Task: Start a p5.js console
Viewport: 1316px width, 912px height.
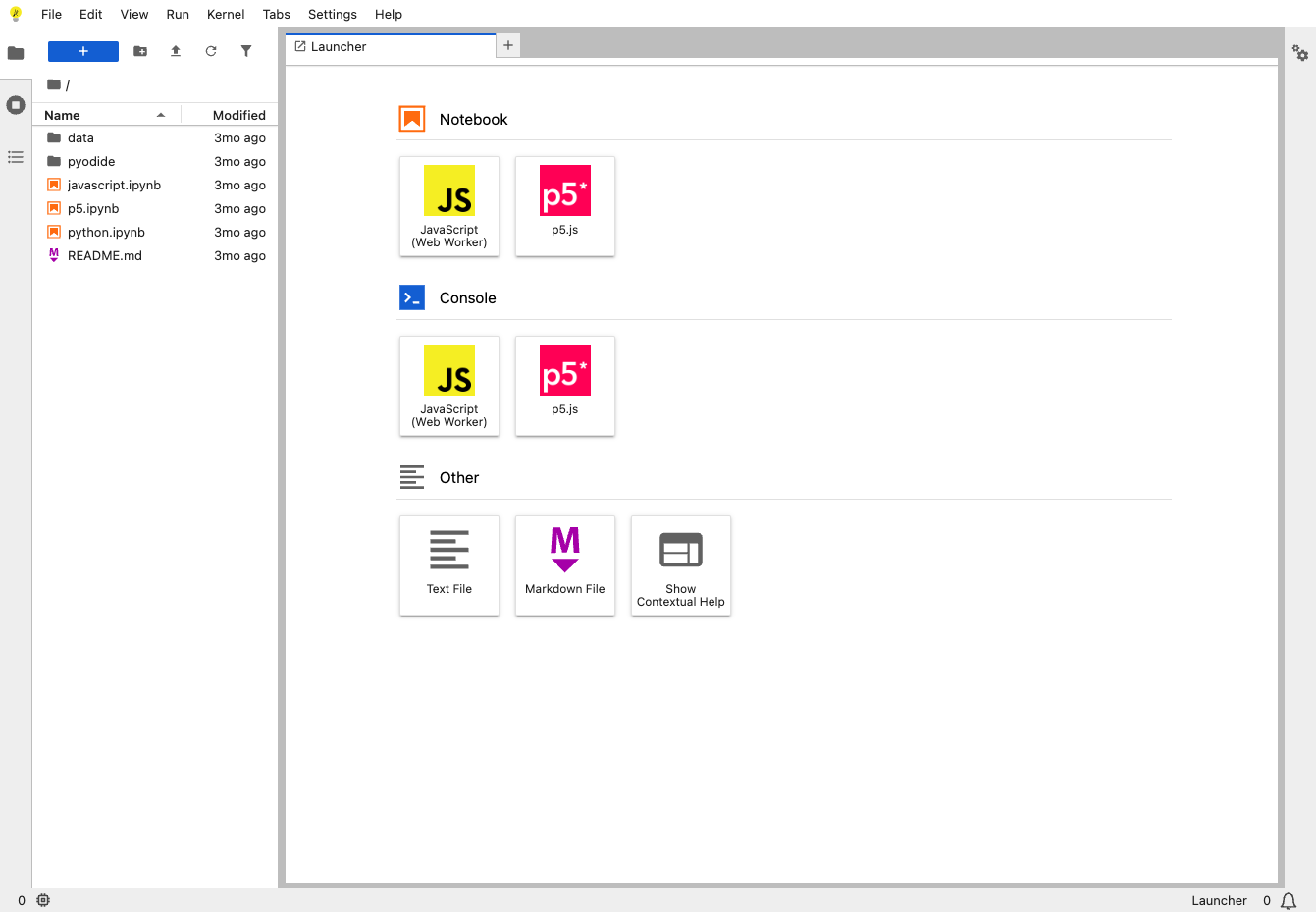Action: pos(565,386)
